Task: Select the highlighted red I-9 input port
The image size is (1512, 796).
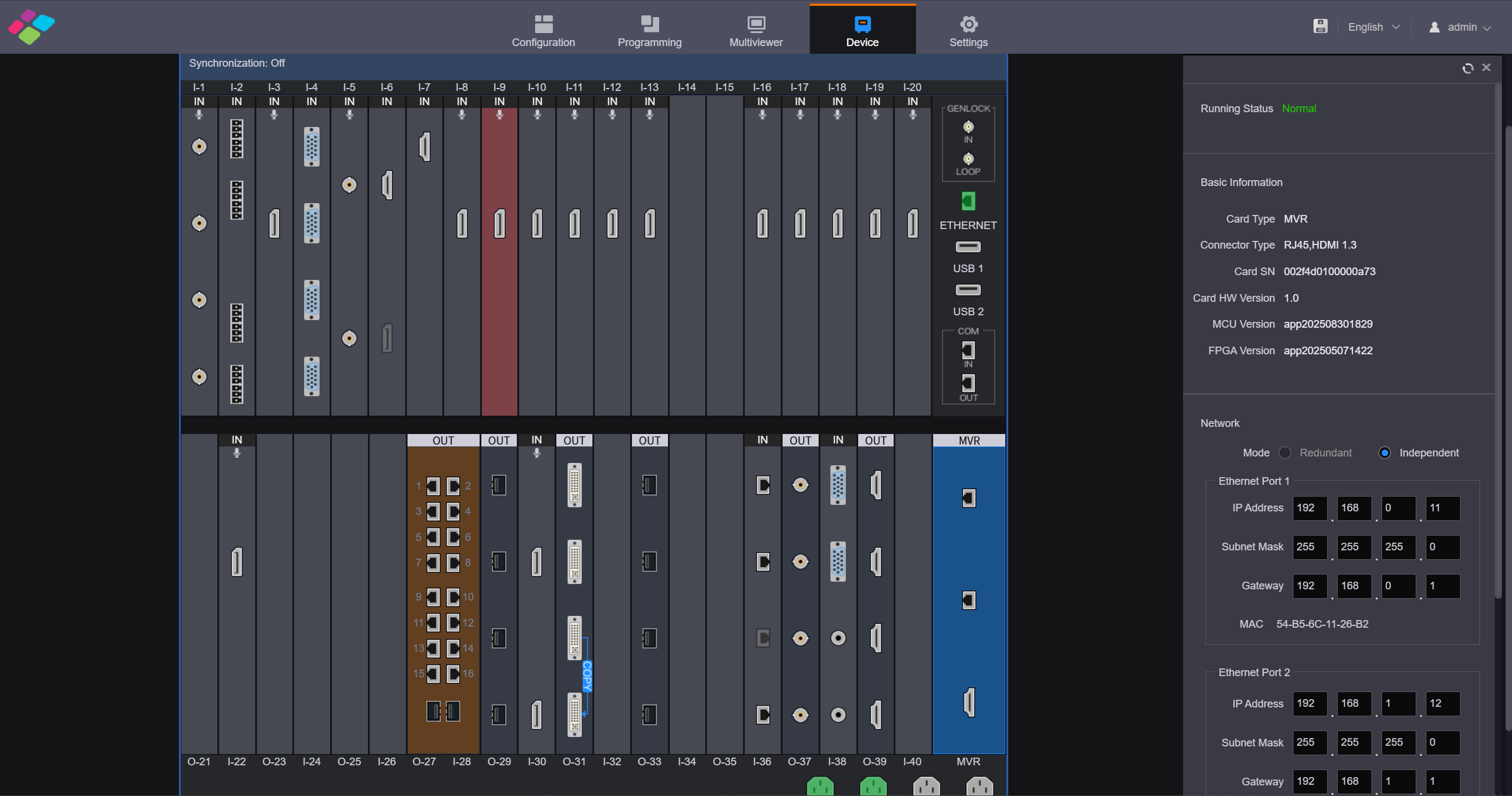Action: tap(500, 224)
